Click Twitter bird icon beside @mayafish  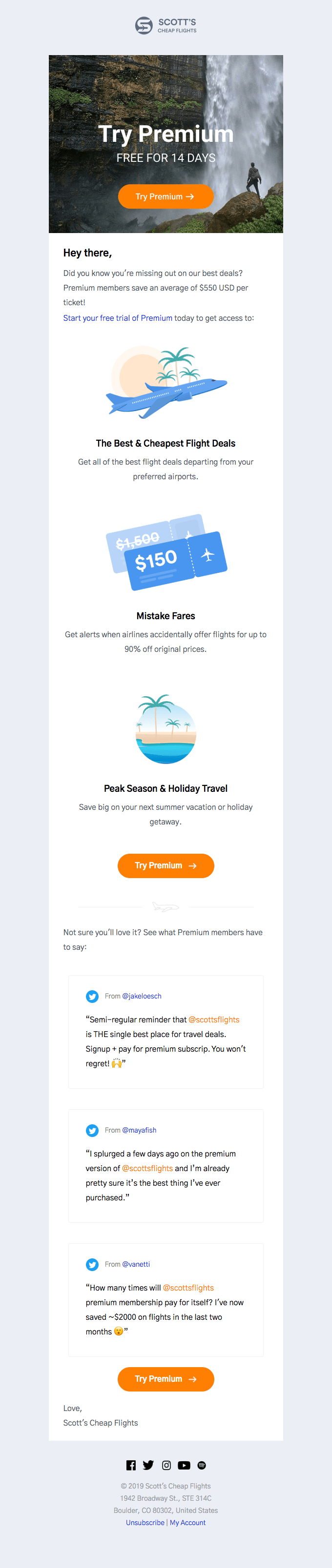tap(93, 1130)
